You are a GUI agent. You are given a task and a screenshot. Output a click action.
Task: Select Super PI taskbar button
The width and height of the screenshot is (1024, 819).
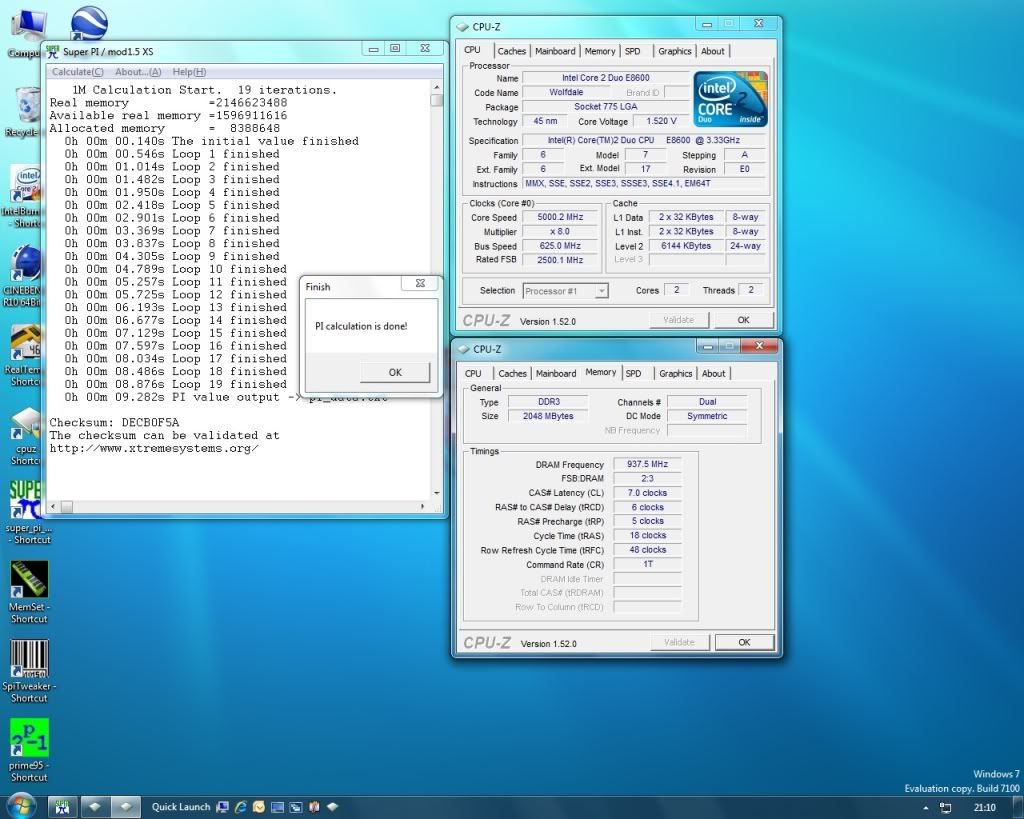tap(63, 807)
